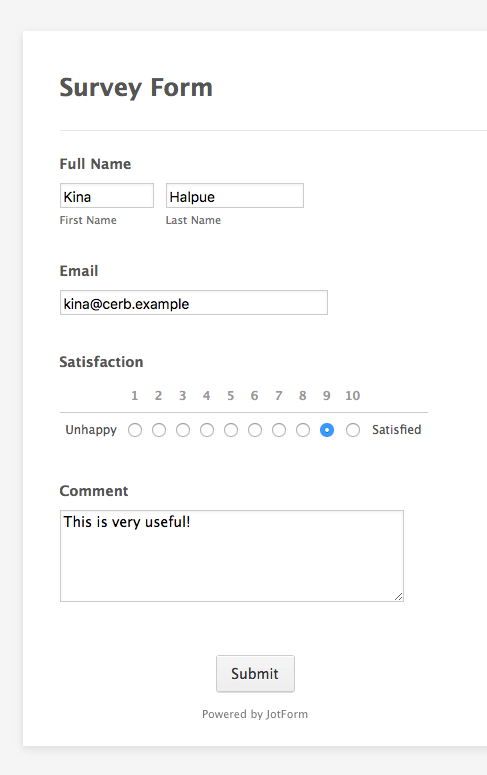Screen dimensions: 487x775
Task: Choose satisfaction rating 3
Action: point(183,430)
